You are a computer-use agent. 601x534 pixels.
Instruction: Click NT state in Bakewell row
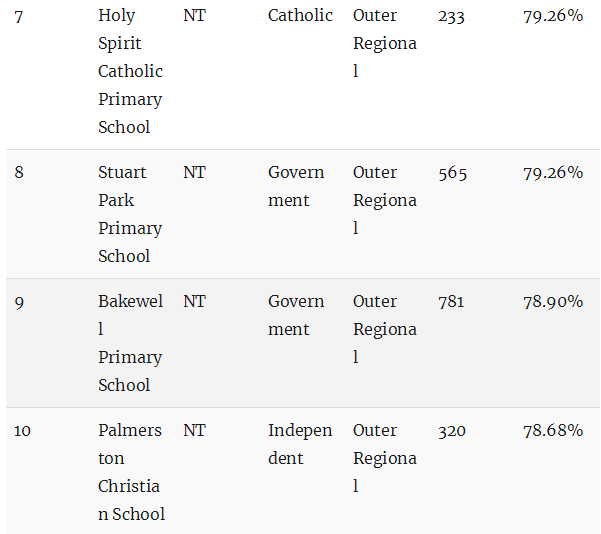tap(194, 301)
